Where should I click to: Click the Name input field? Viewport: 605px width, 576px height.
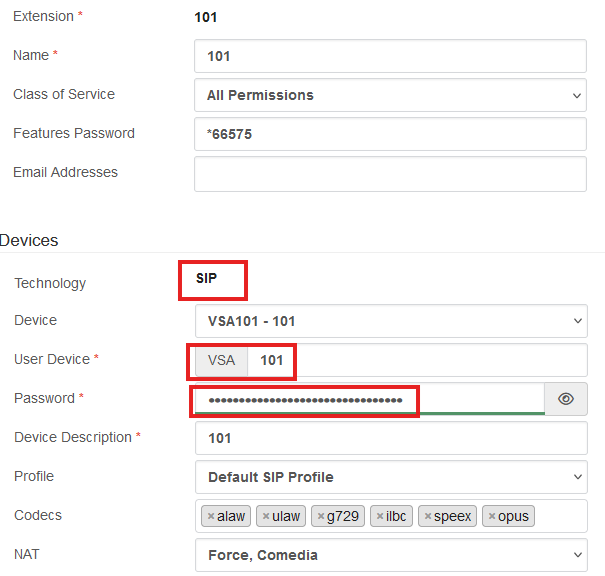point(390,56)
